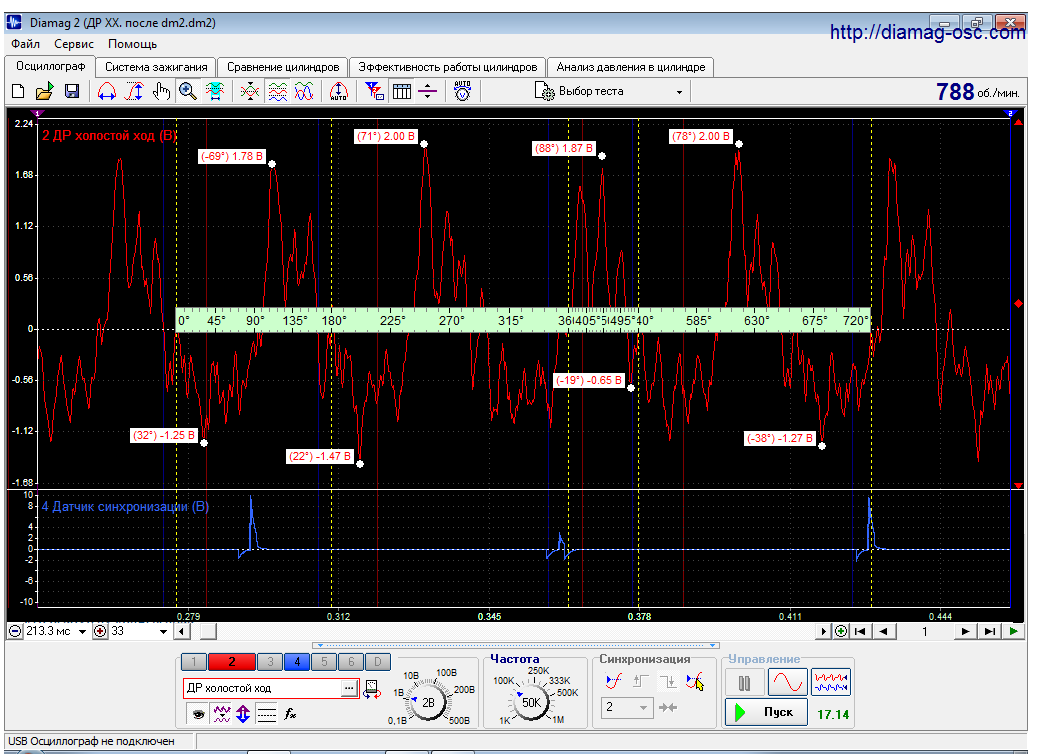Select the hand pan tool
1040x754 pixels.
pos(161,92)
